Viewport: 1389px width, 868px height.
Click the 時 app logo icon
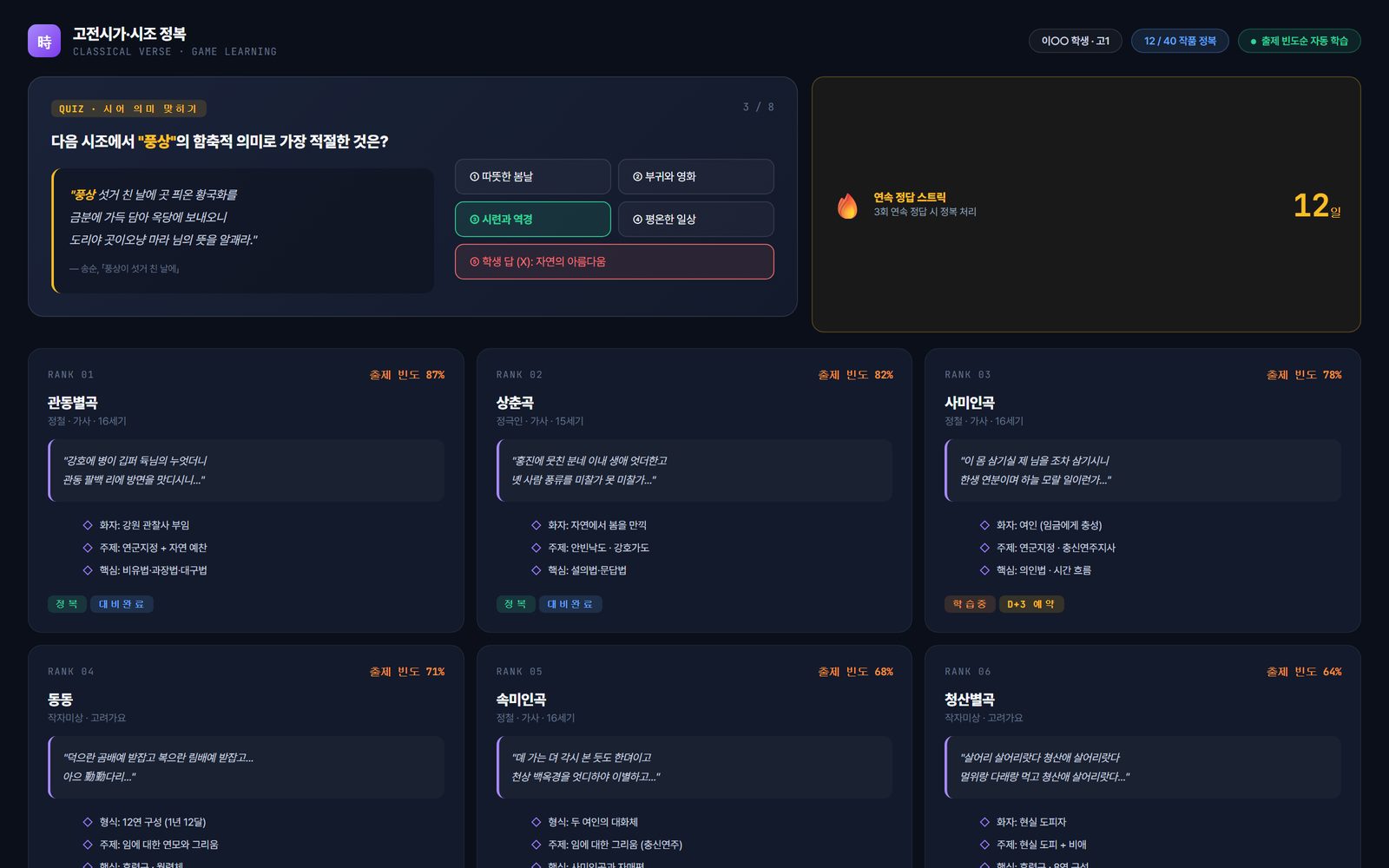[44, 41]
